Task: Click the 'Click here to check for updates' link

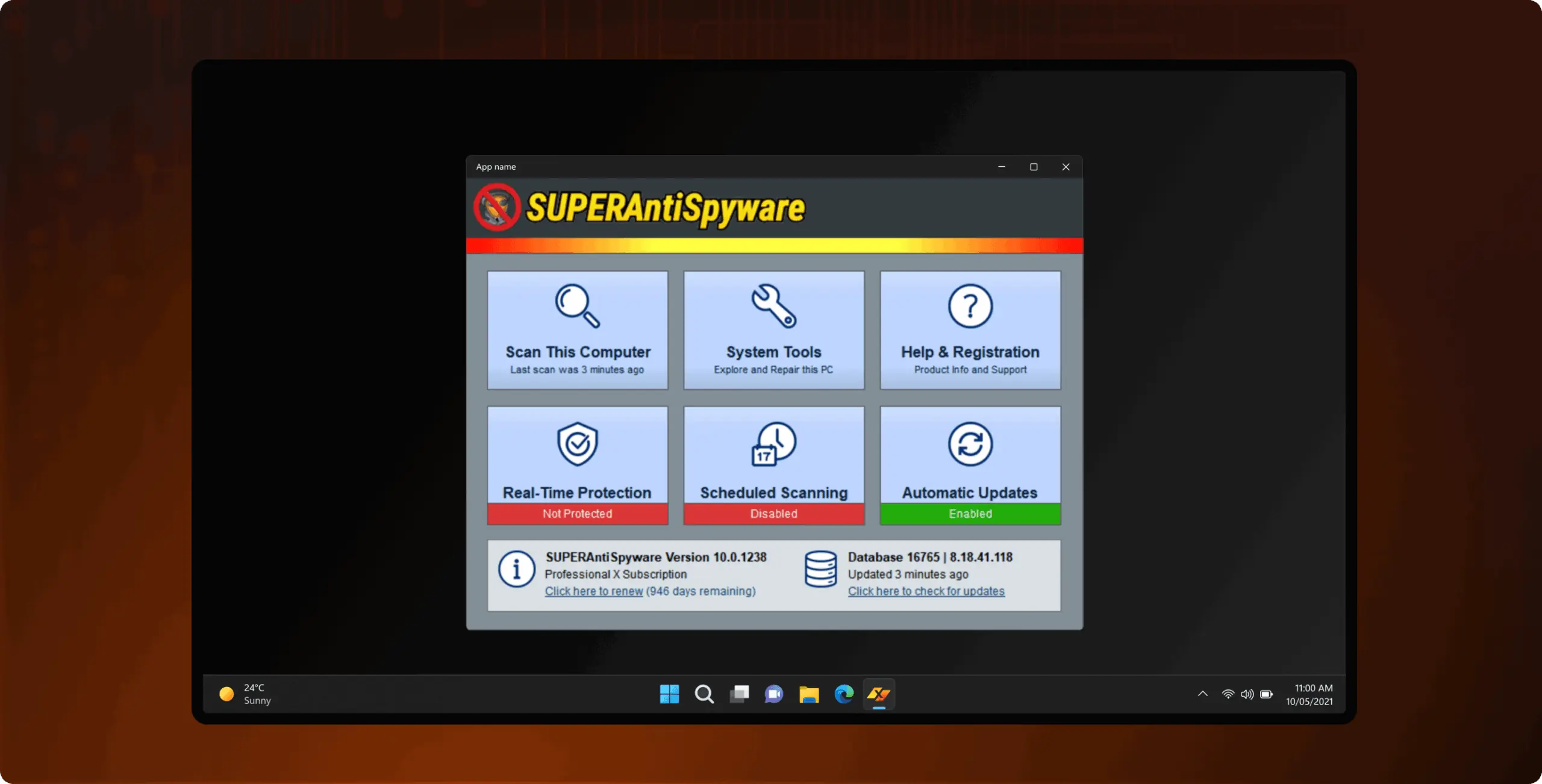Action: (x=926, y=591)
